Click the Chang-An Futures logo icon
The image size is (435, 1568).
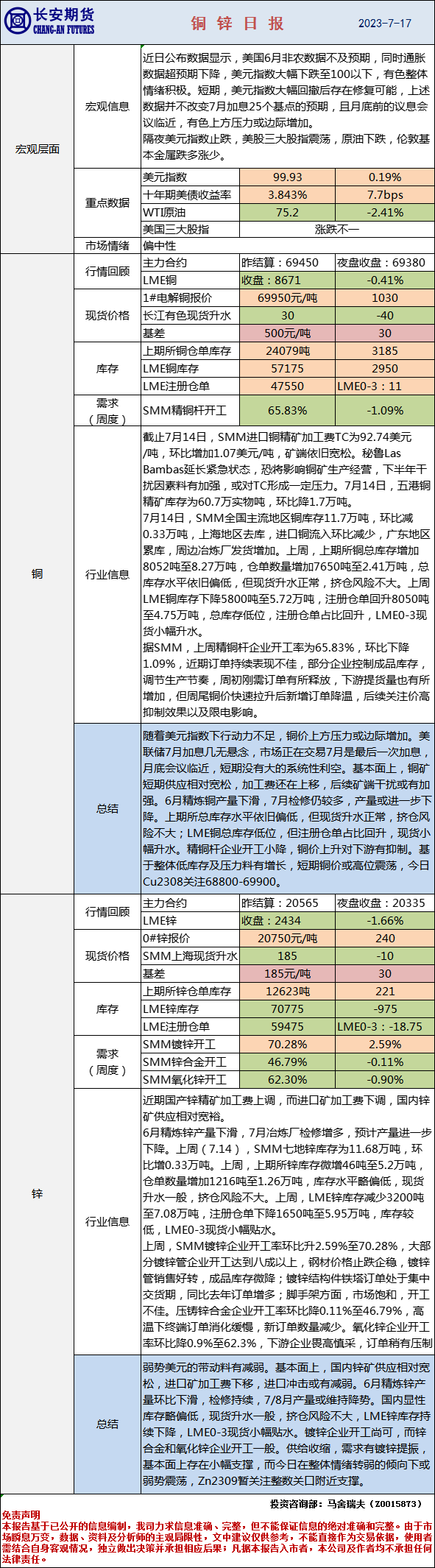17,22
